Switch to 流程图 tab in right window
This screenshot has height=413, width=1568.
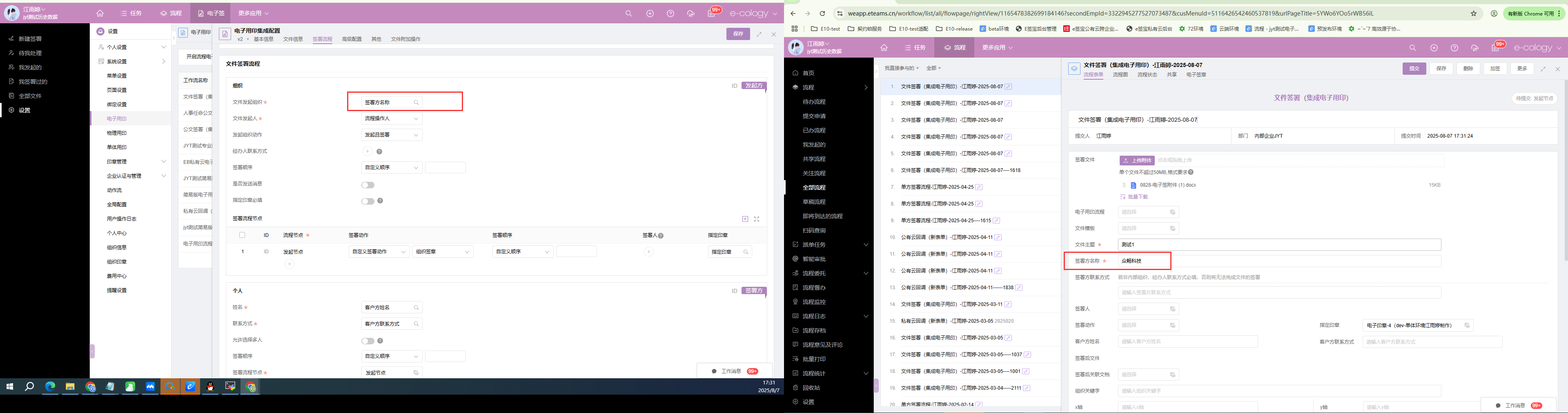click(1120, 75)
